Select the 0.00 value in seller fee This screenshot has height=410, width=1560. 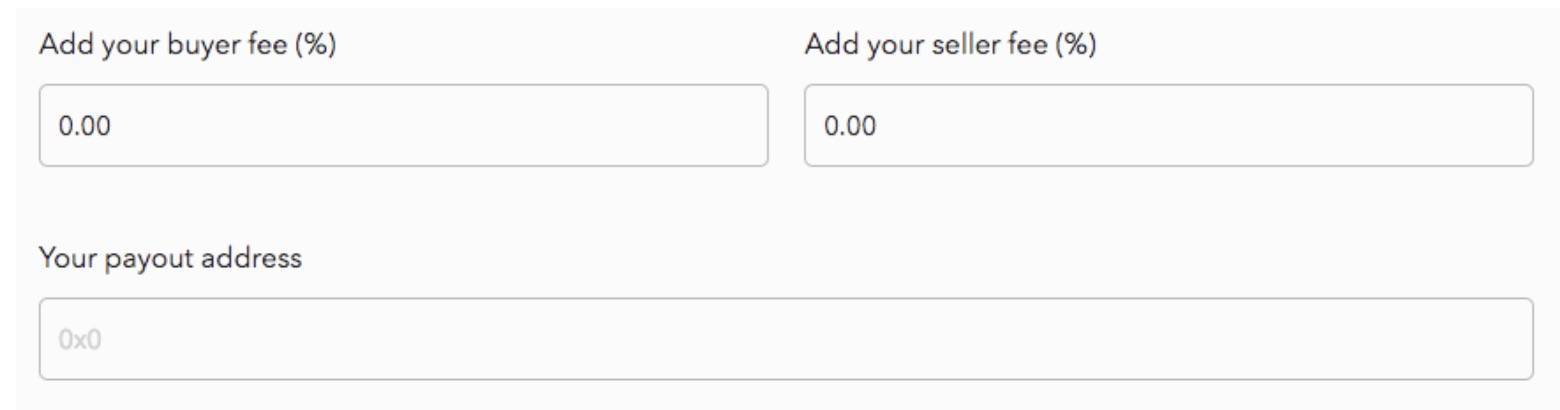[849, 126]
